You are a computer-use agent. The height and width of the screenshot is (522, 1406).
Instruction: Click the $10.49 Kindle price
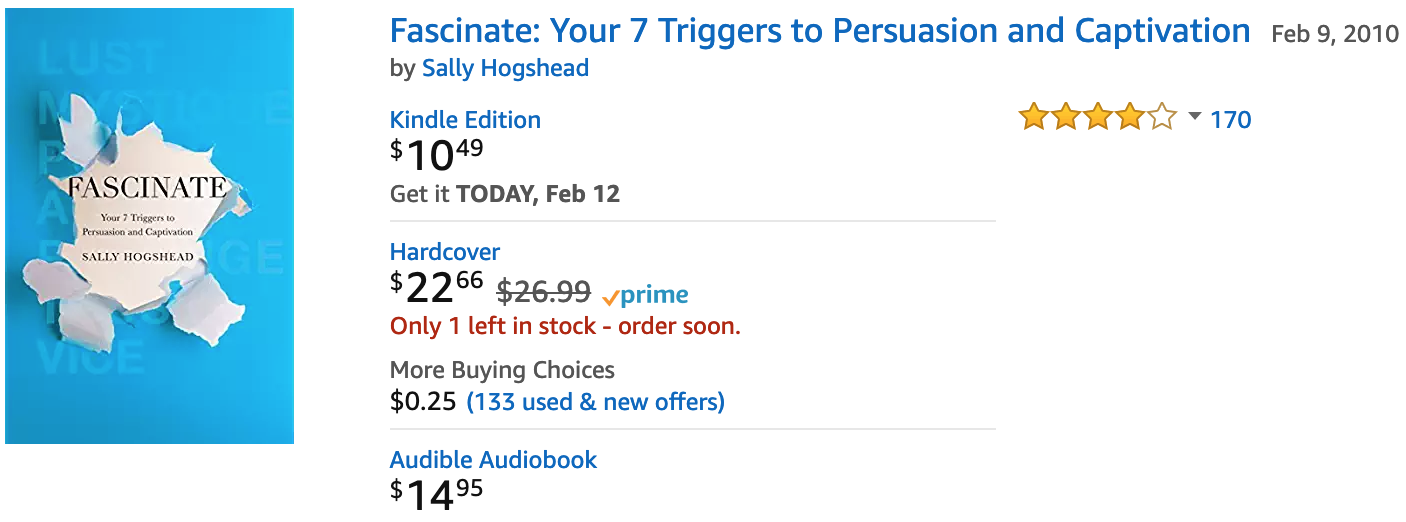tap(437, 156)
